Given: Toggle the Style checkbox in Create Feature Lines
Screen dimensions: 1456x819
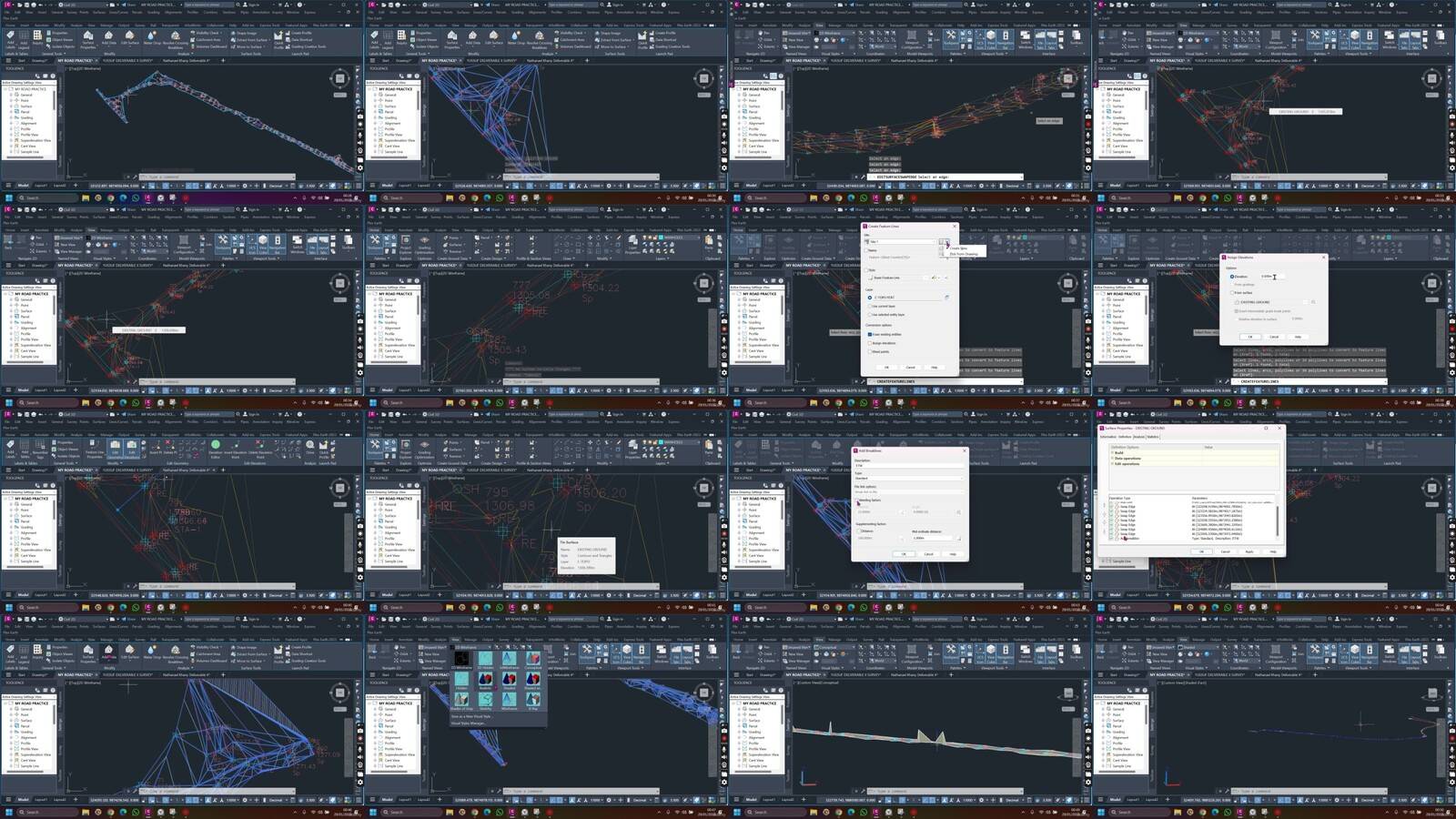Looking at the screenshot, I should pyautogui.click(x=867, y=270).
